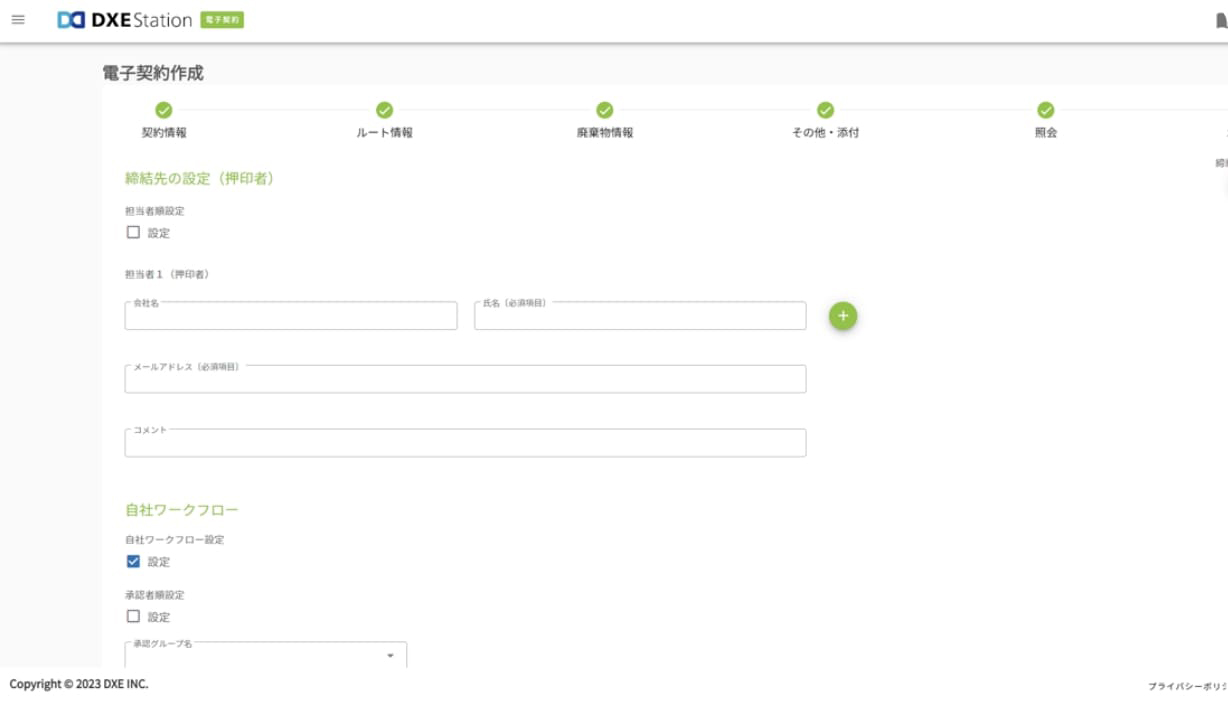This screenshot has width=1228, height=706.
Task: Focus the 会社名 input field
Action: [291, 316]
